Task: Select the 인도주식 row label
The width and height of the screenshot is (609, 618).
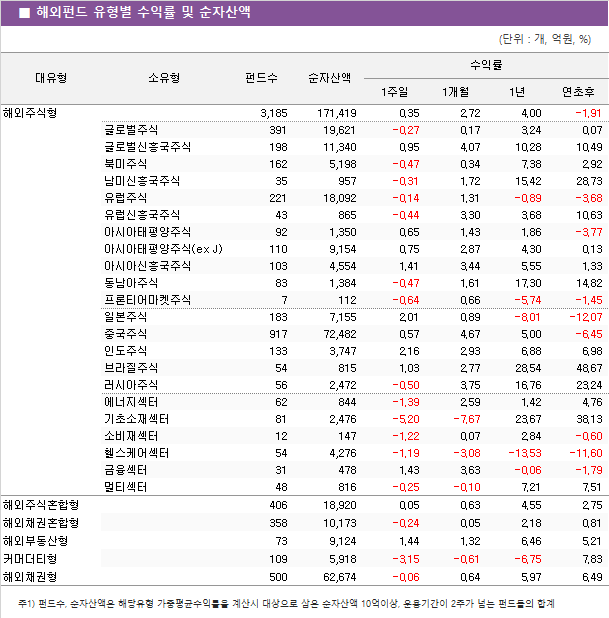Action: pyautogui.click(x=125, y=351)
